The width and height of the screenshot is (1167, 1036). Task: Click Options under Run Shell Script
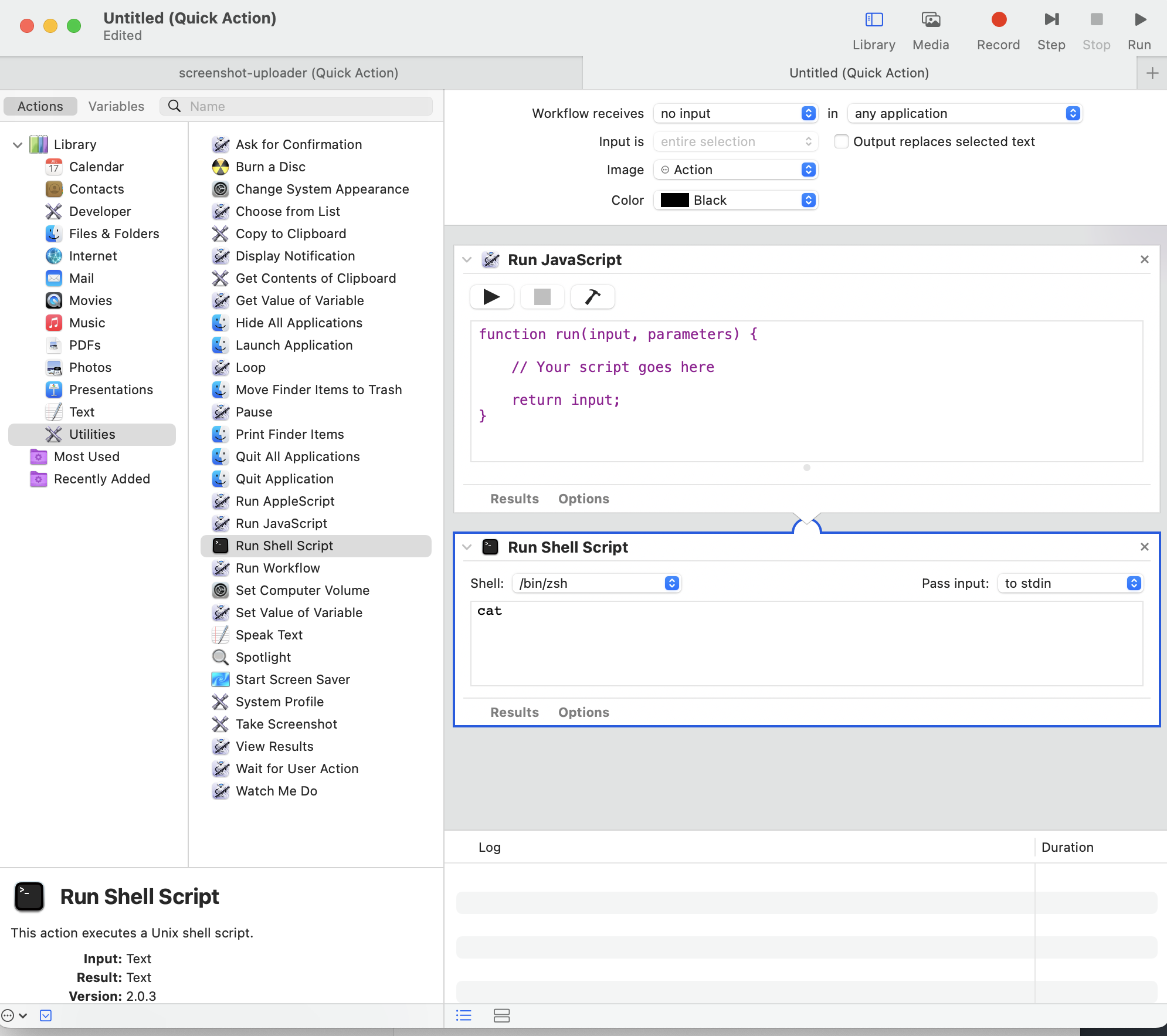pyautogui.click(x=583, y=712)
